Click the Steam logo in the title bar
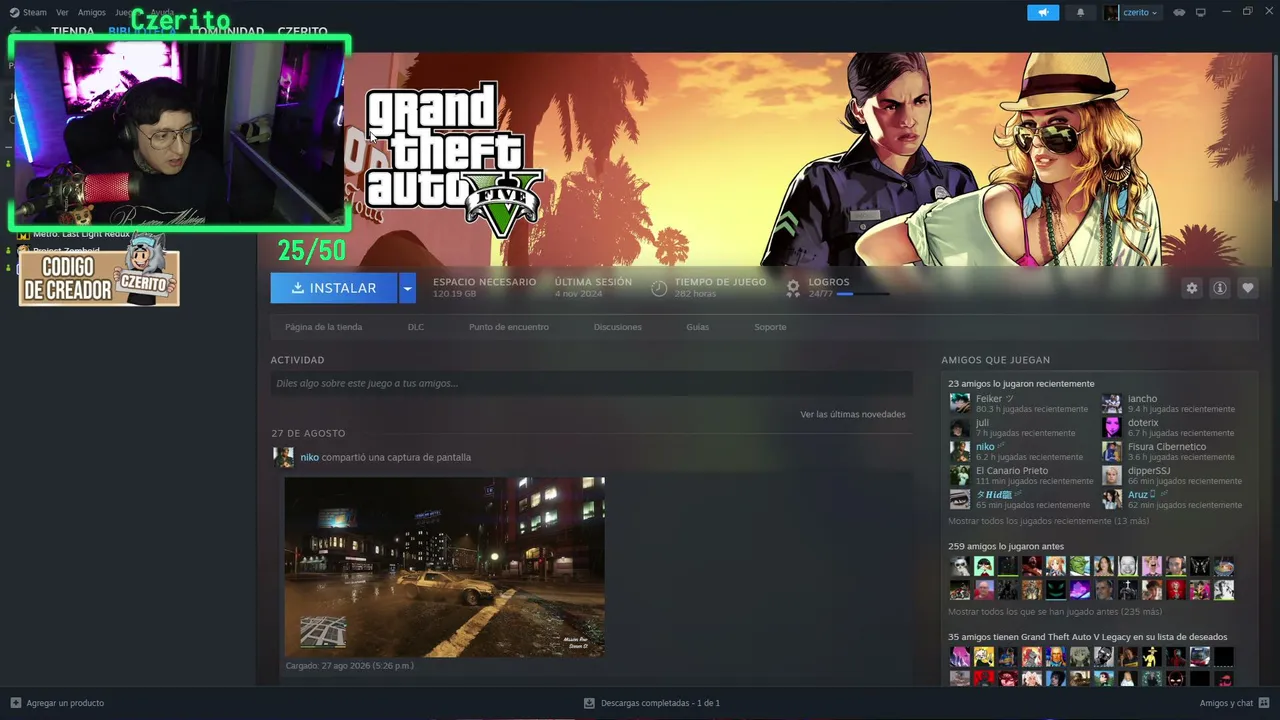Screen dimensions: 1280x720 [14, 13]
